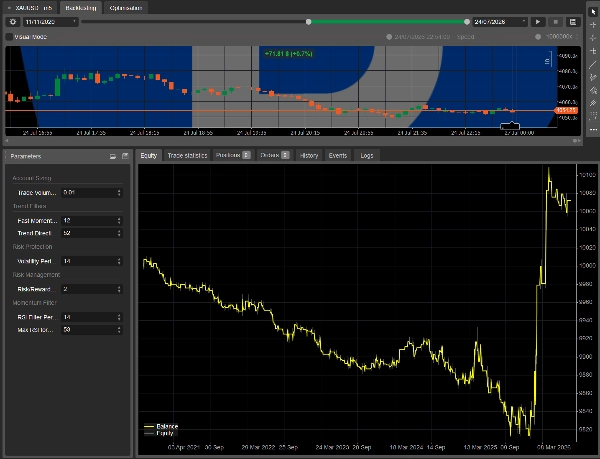Enable the Visual Mode checkbox

[x=9, y=37]
